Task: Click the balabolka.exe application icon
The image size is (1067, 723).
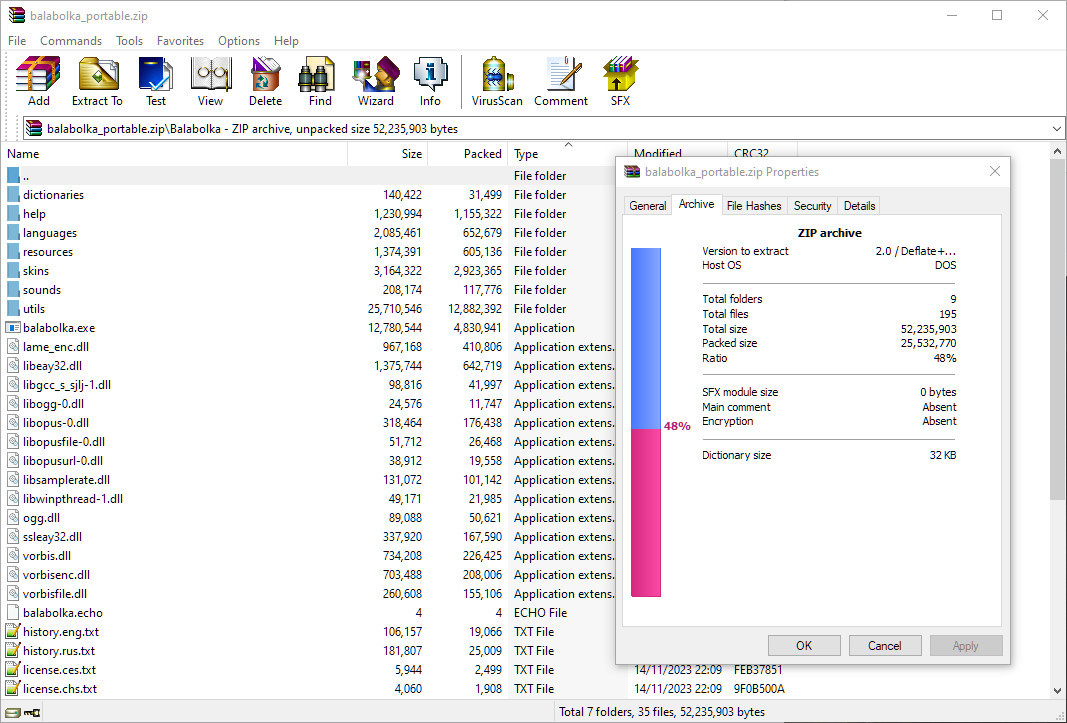Action: [13, 328]
